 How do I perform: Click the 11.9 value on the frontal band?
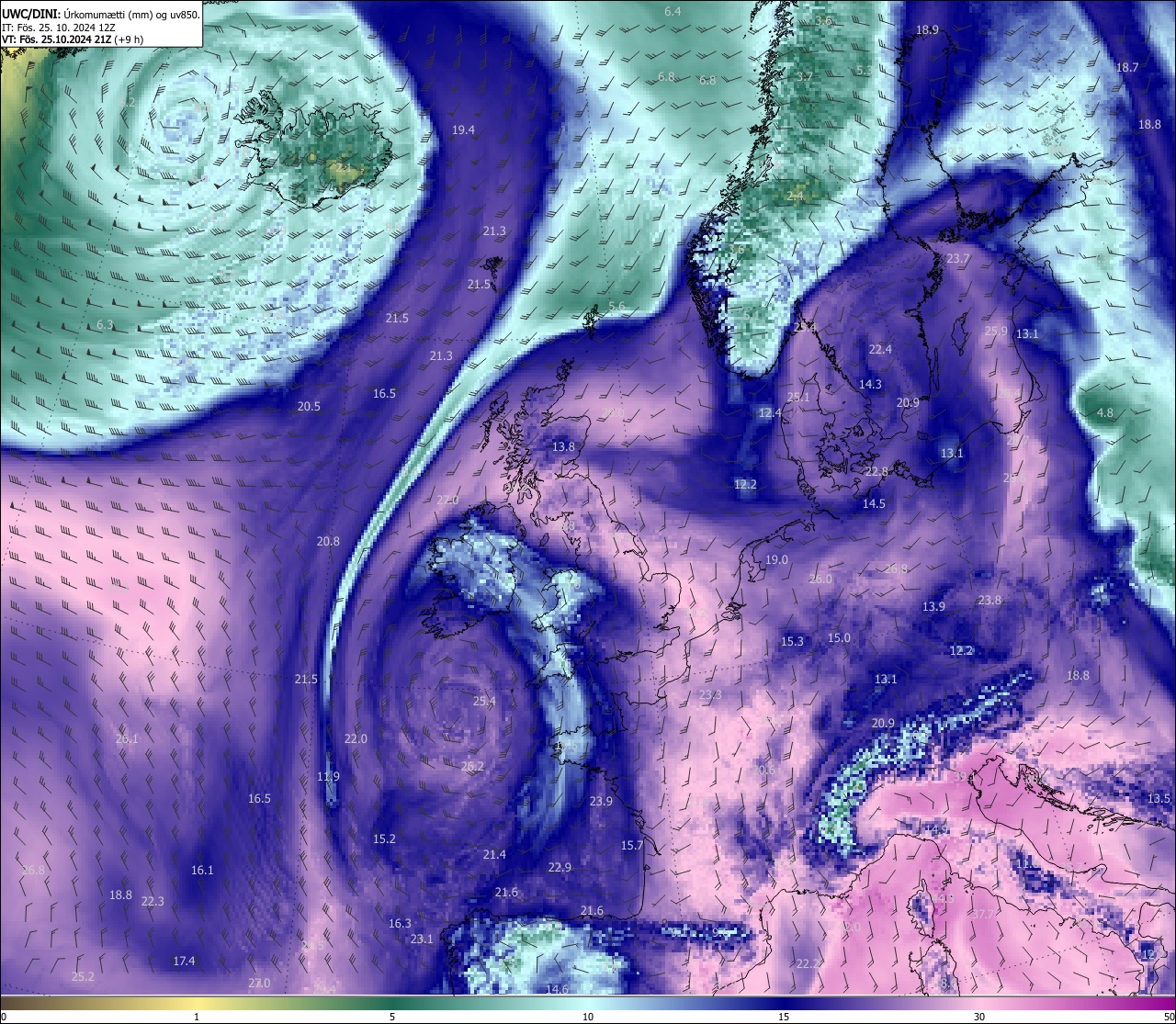(x=328, y=777)
